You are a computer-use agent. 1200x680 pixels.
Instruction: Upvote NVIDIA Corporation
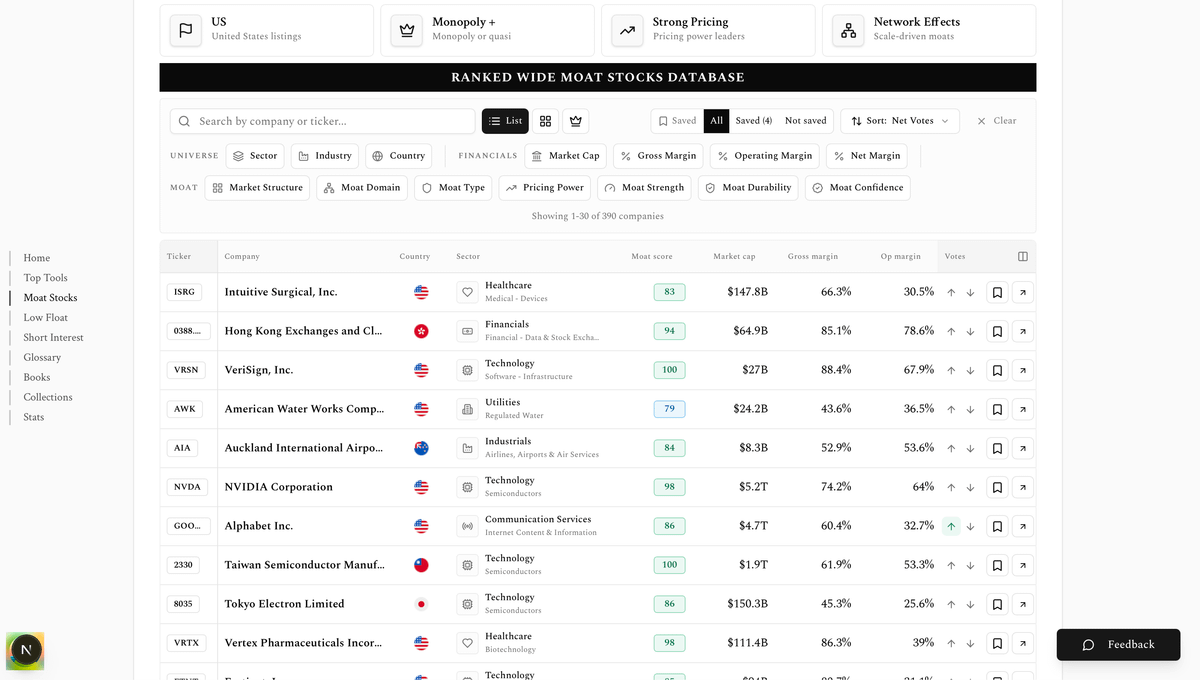(x=951, y=487)
